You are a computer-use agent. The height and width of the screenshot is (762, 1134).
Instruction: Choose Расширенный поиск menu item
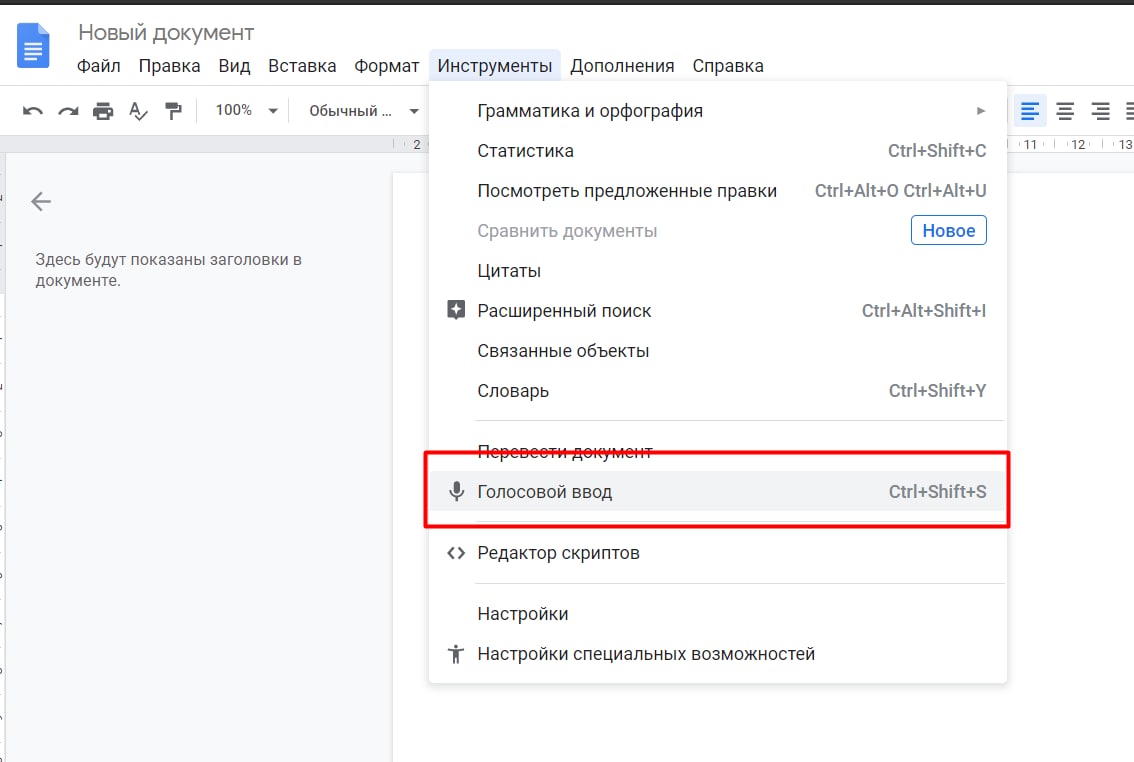point(717,310)
